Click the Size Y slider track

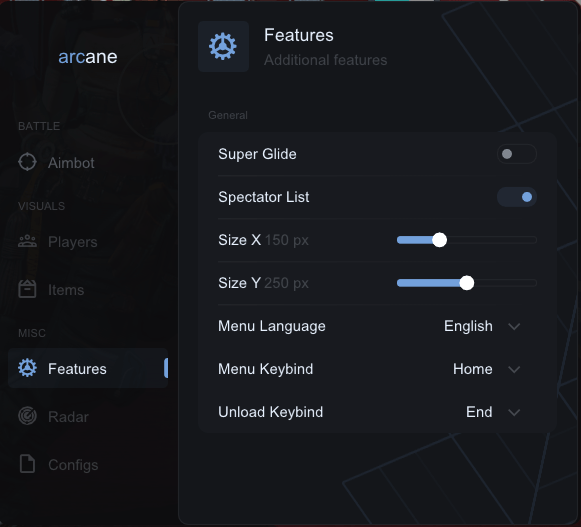click(467, 283)
